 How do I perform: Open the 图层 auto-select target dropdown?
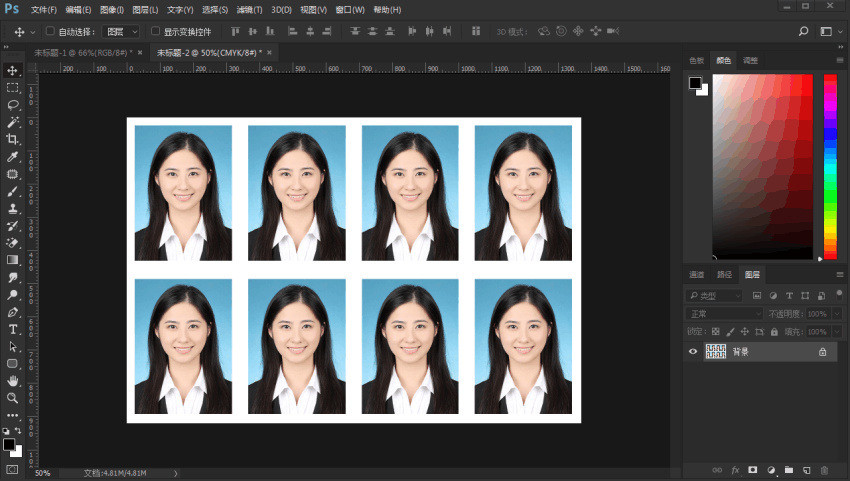coord(122,32)
